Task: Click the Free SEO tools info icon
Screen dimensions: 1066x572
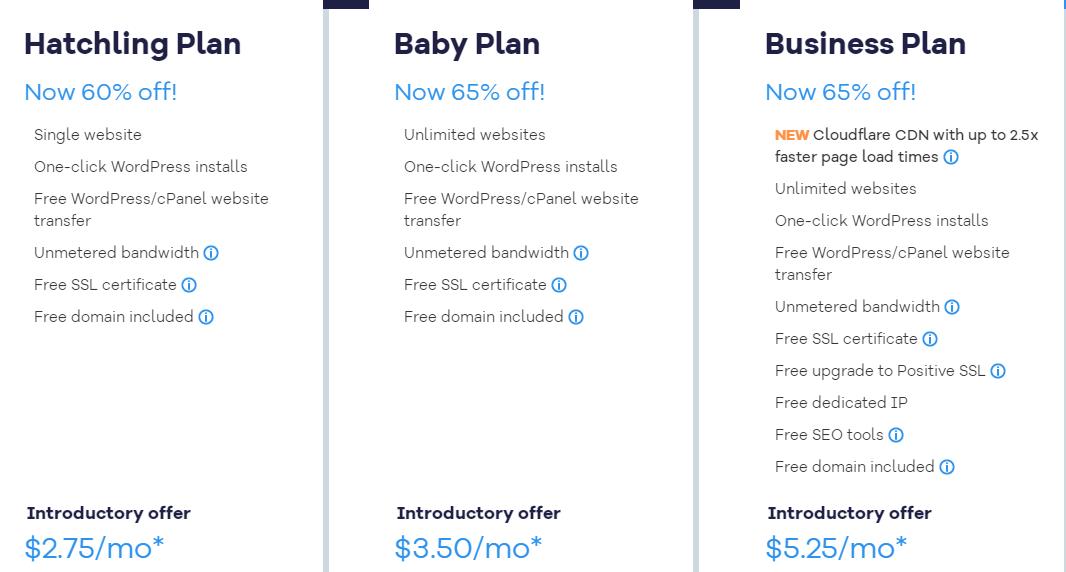Action: coord(896,435)
